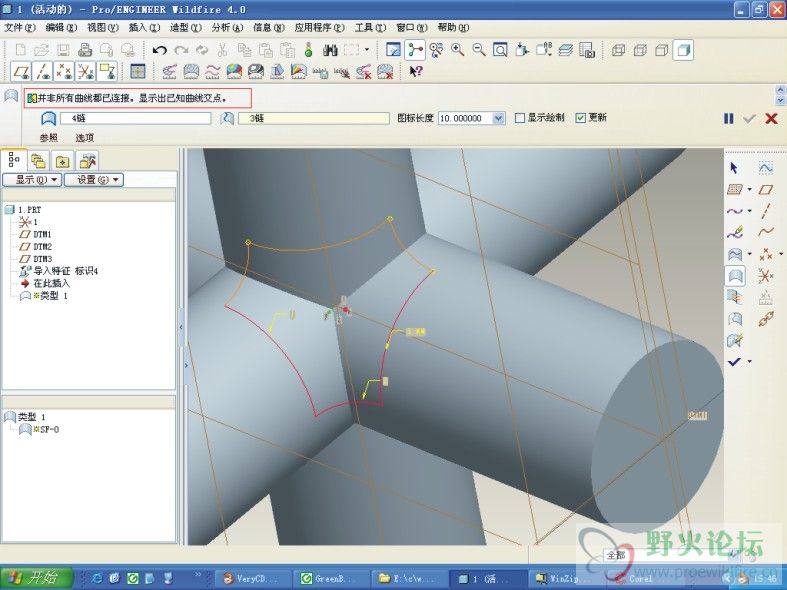Click the Datum Axis tool in right toolbar

[x=765, y=211]
